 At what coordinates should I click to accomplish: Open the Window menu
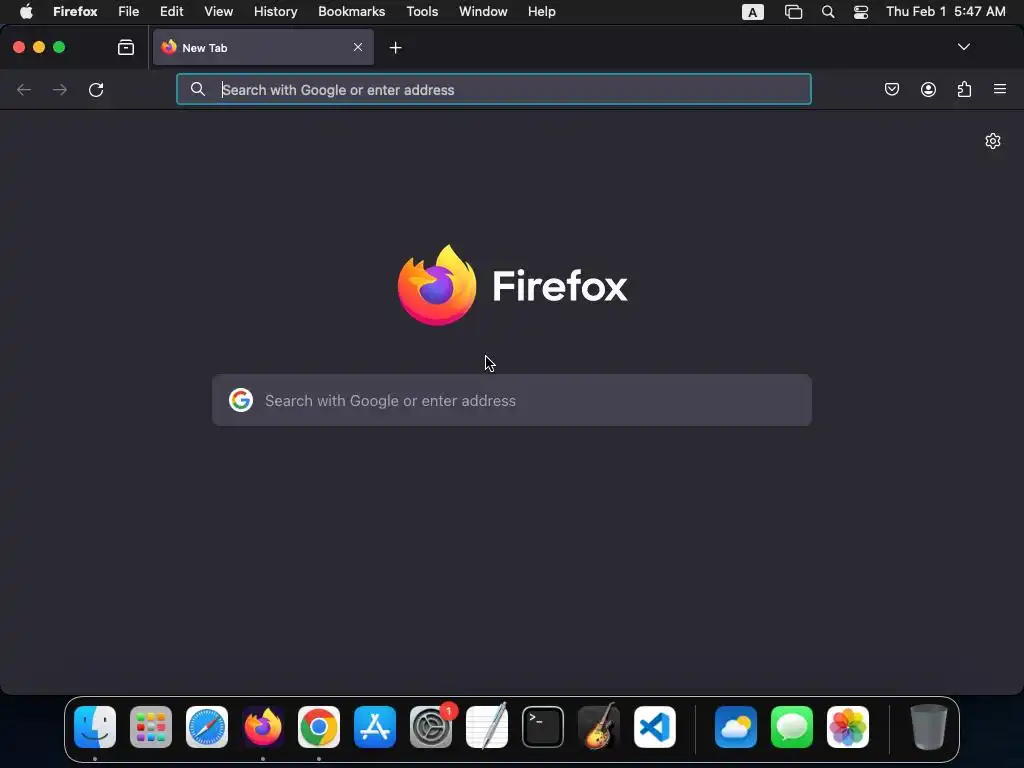pyautogui.click(x=483, y=12)
